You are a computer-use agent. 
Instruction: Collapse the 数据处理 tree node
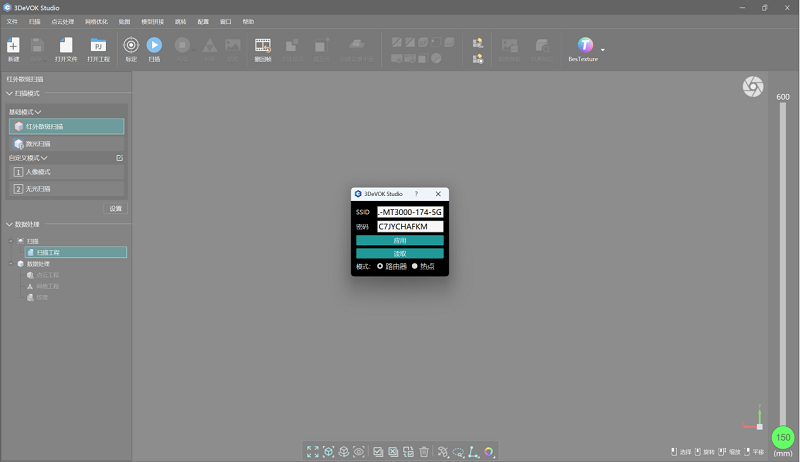coord(11,264)
